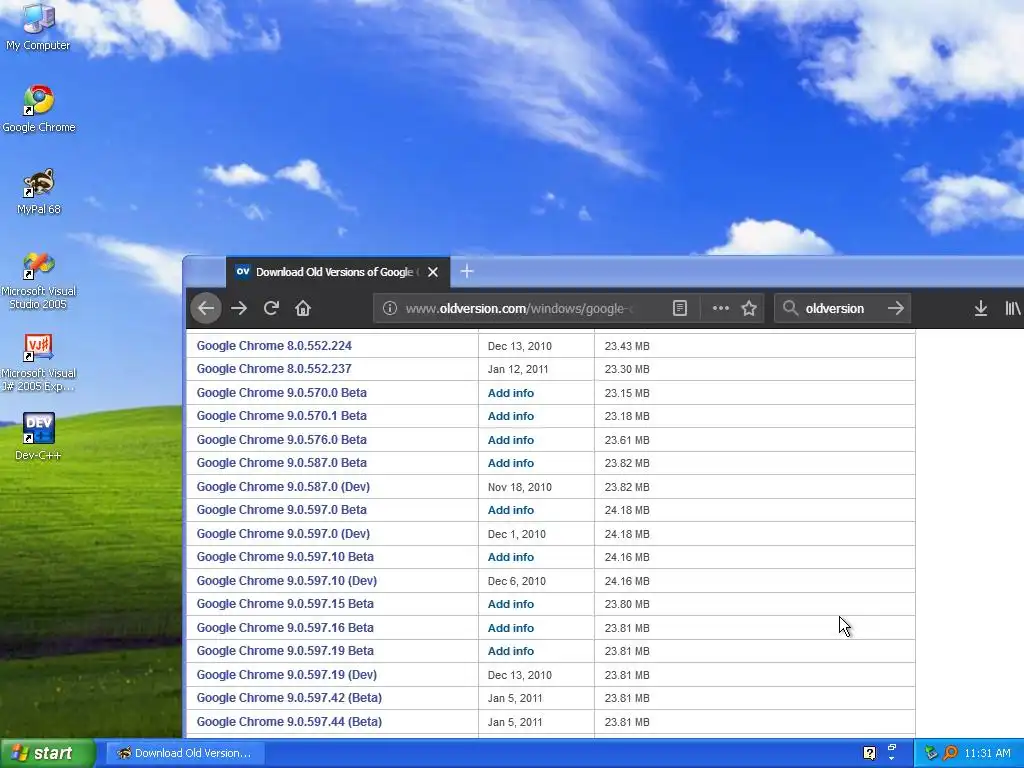Select Microsoft Visual Studio 2005 icon

39,280
